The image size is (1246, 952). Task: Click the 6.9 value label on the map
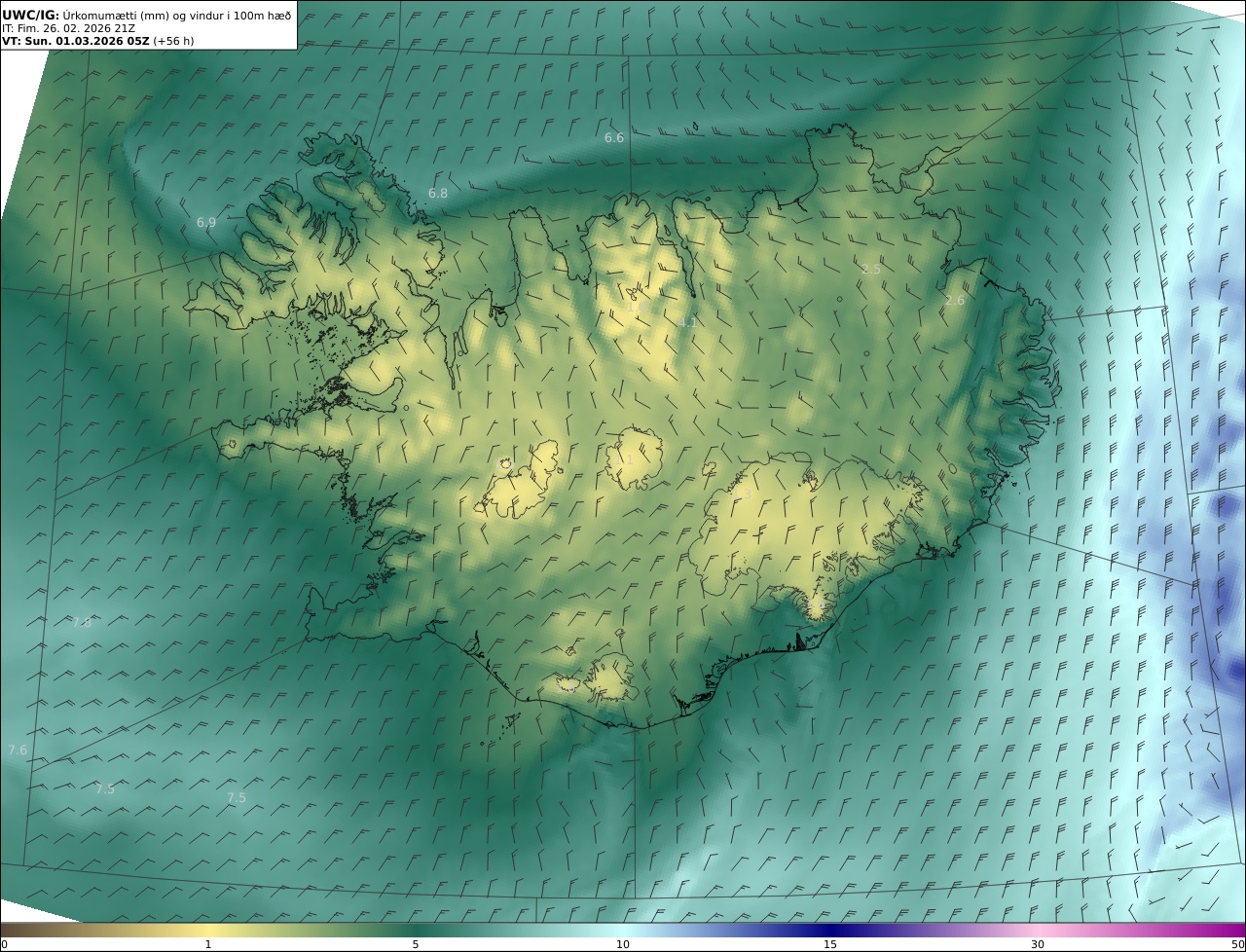(206, 223)
